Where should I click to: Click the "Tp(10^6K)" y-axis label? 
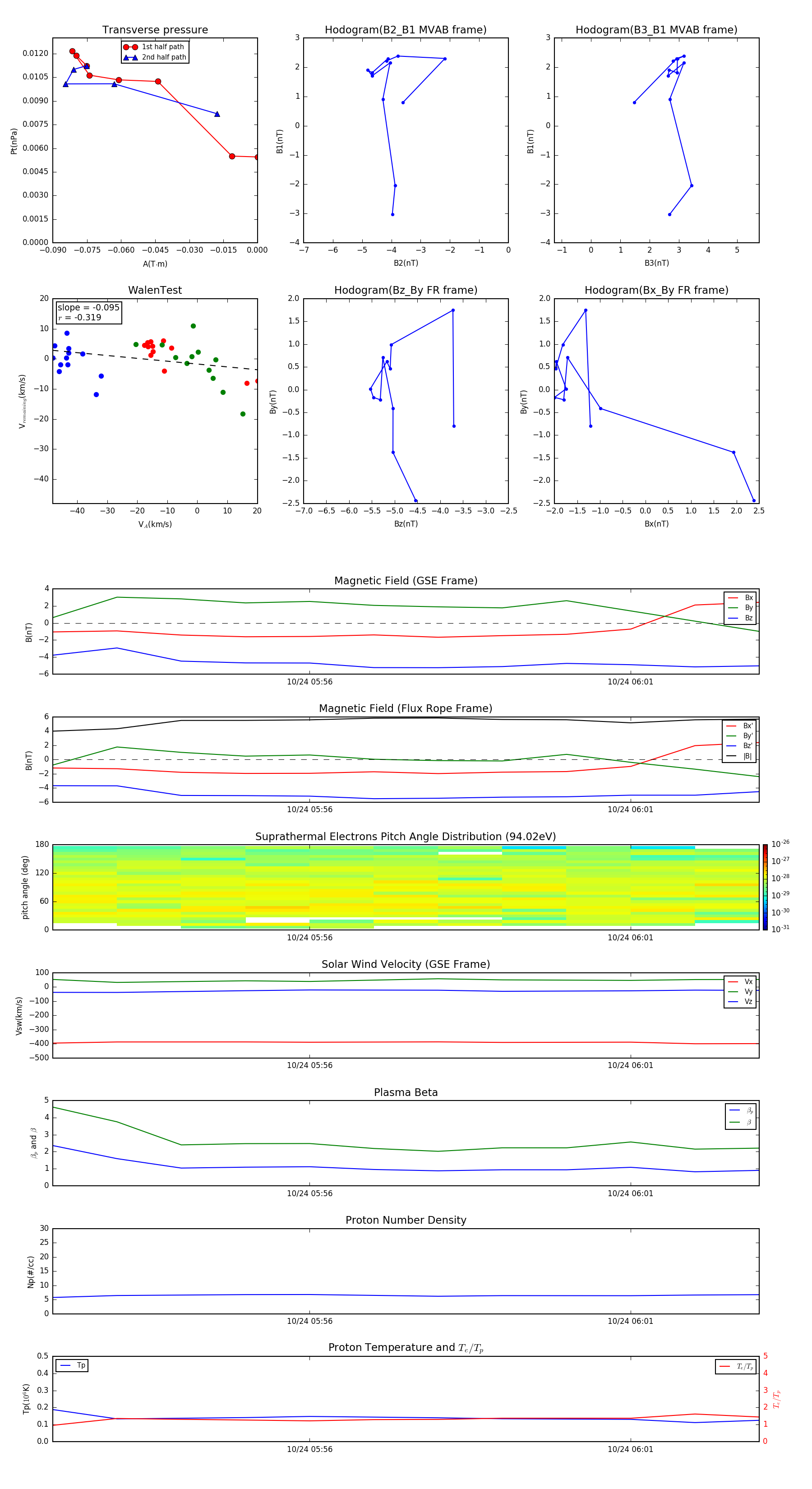pos(26,1399)
